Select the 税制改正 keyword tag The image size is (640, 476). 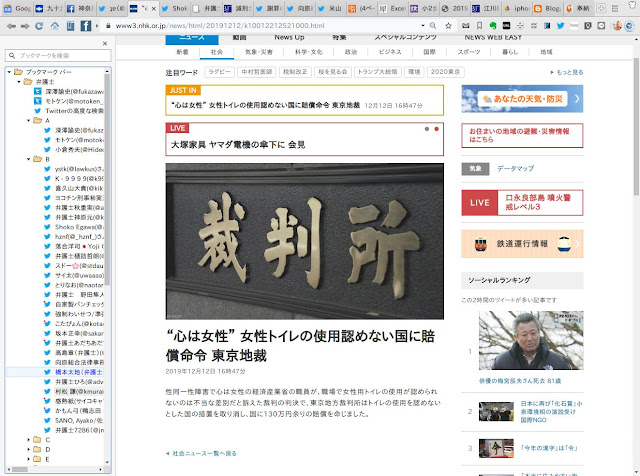coord(296,72)
